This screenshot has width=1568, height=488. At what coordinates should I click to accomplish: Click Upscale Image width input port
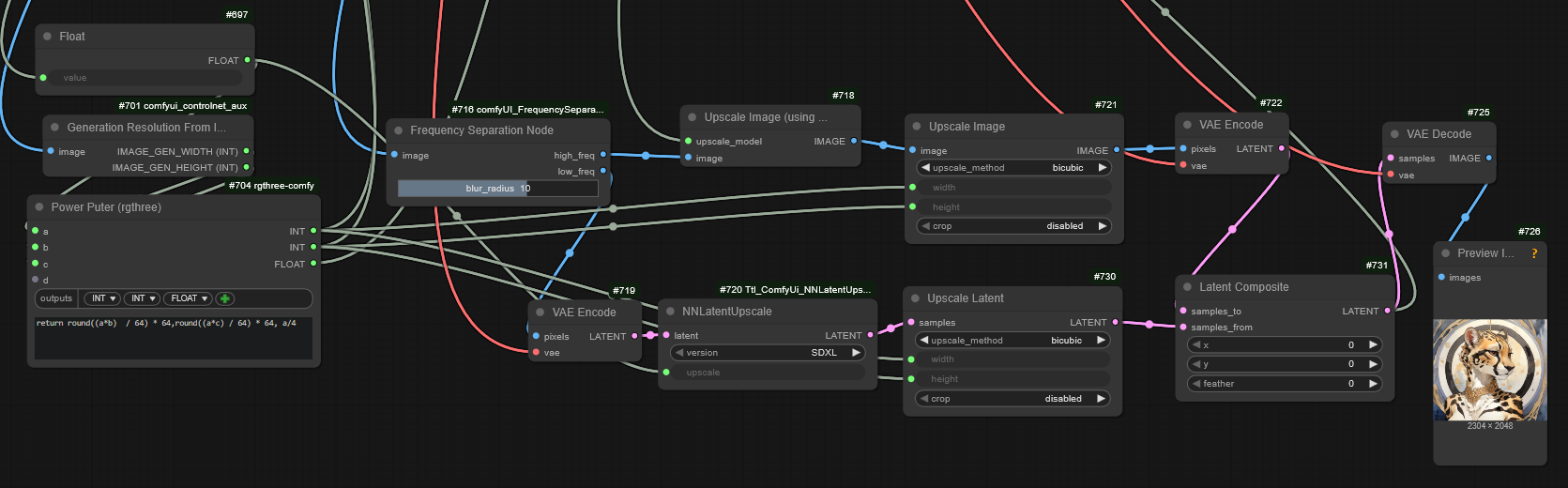[x=913, y=188]
